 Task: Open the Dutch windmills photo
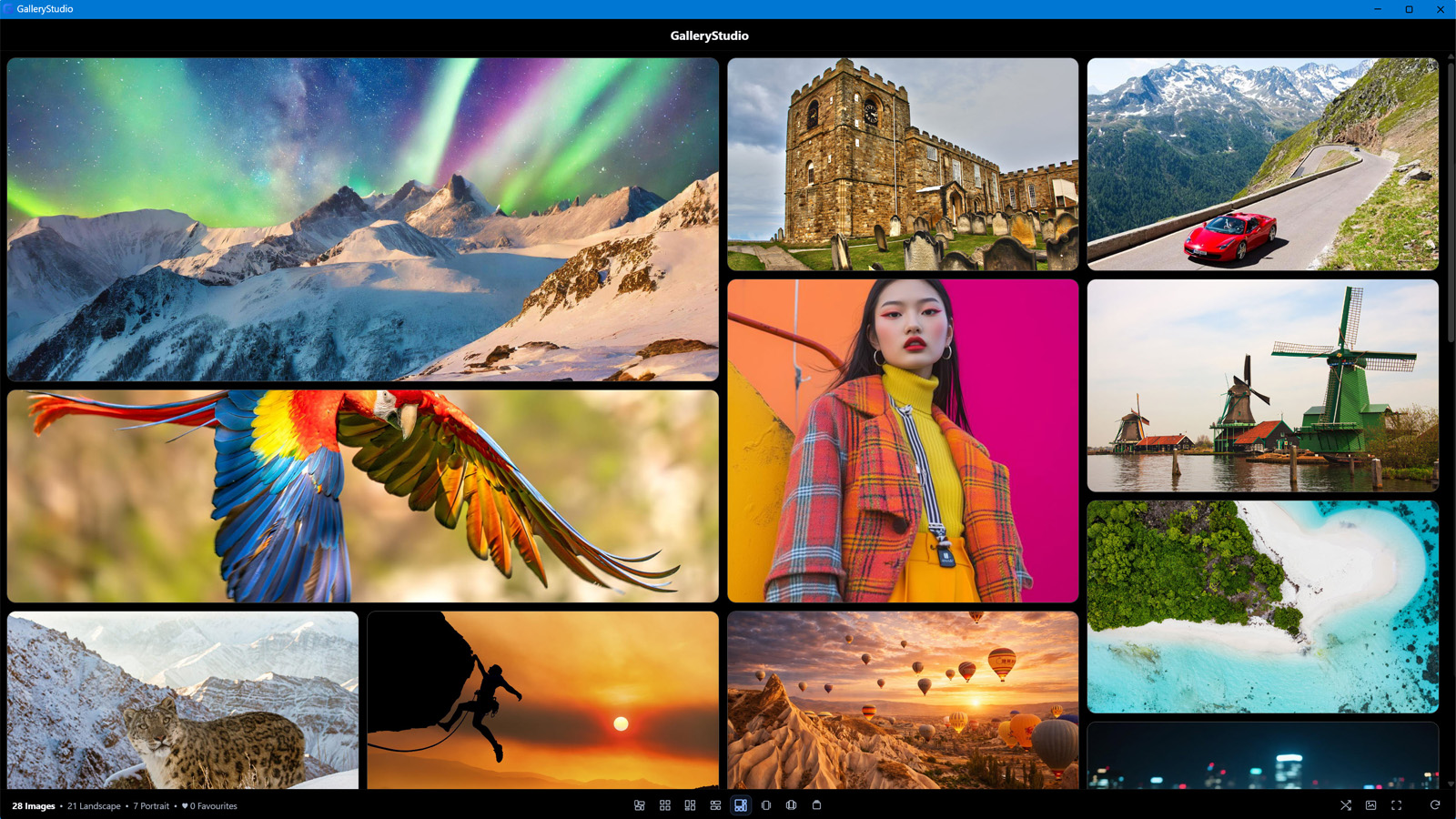click(1263, 386)
